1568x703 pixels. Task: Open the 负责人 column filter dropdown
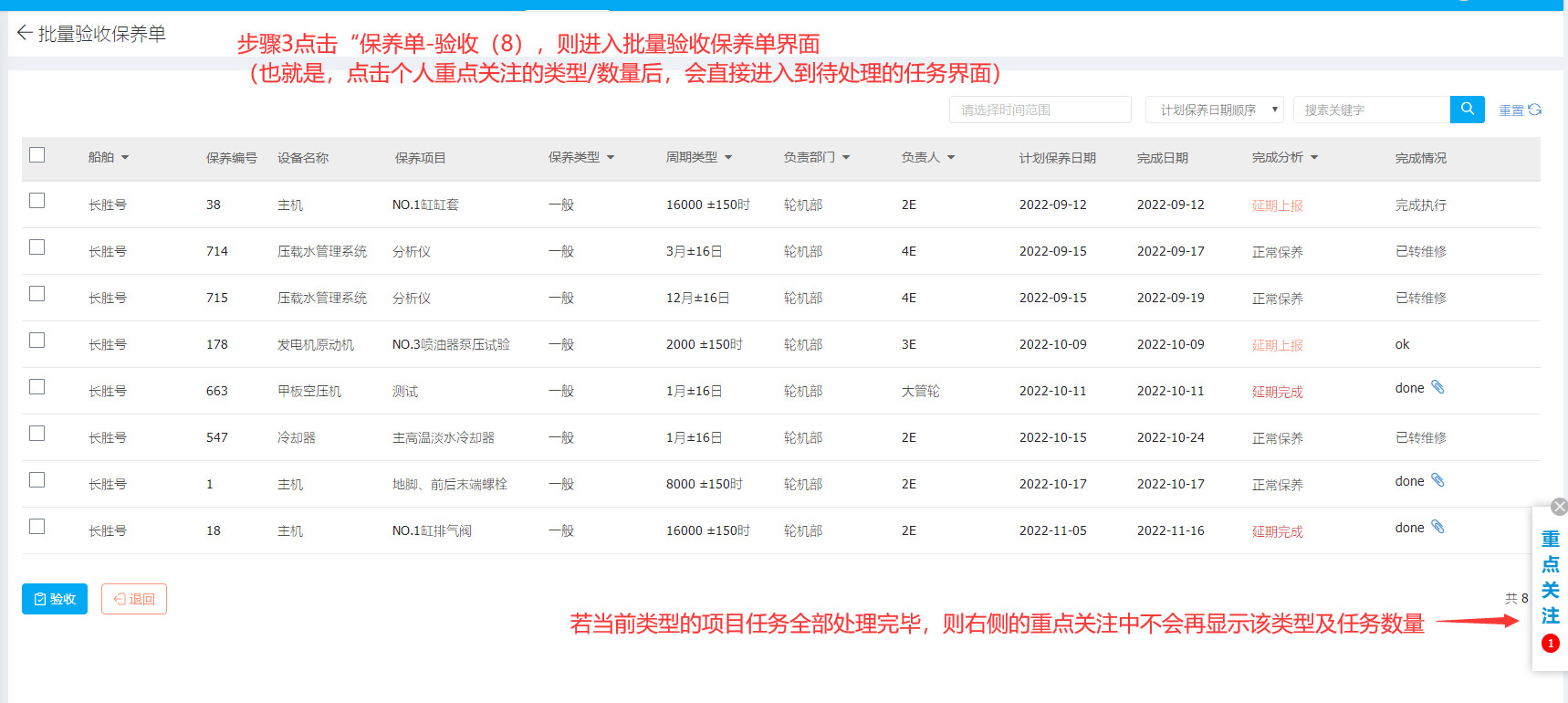point(951,158)
